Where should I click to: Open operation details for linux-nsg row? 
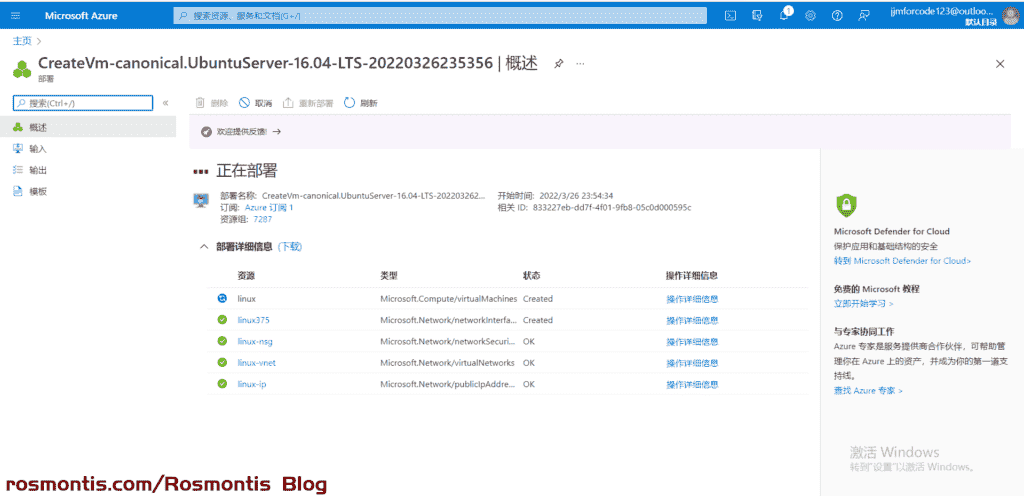point(692,341)
